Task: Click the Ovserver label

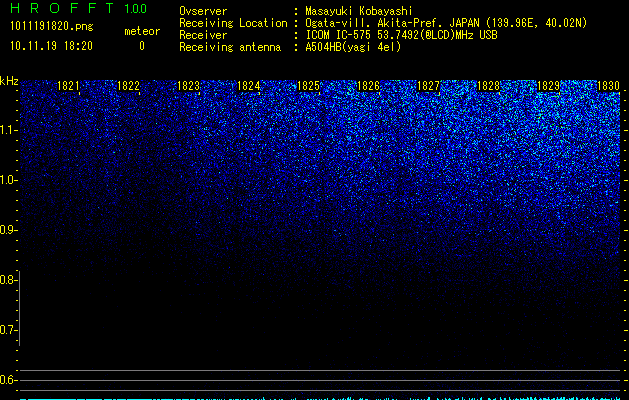Action: (203, 11)
